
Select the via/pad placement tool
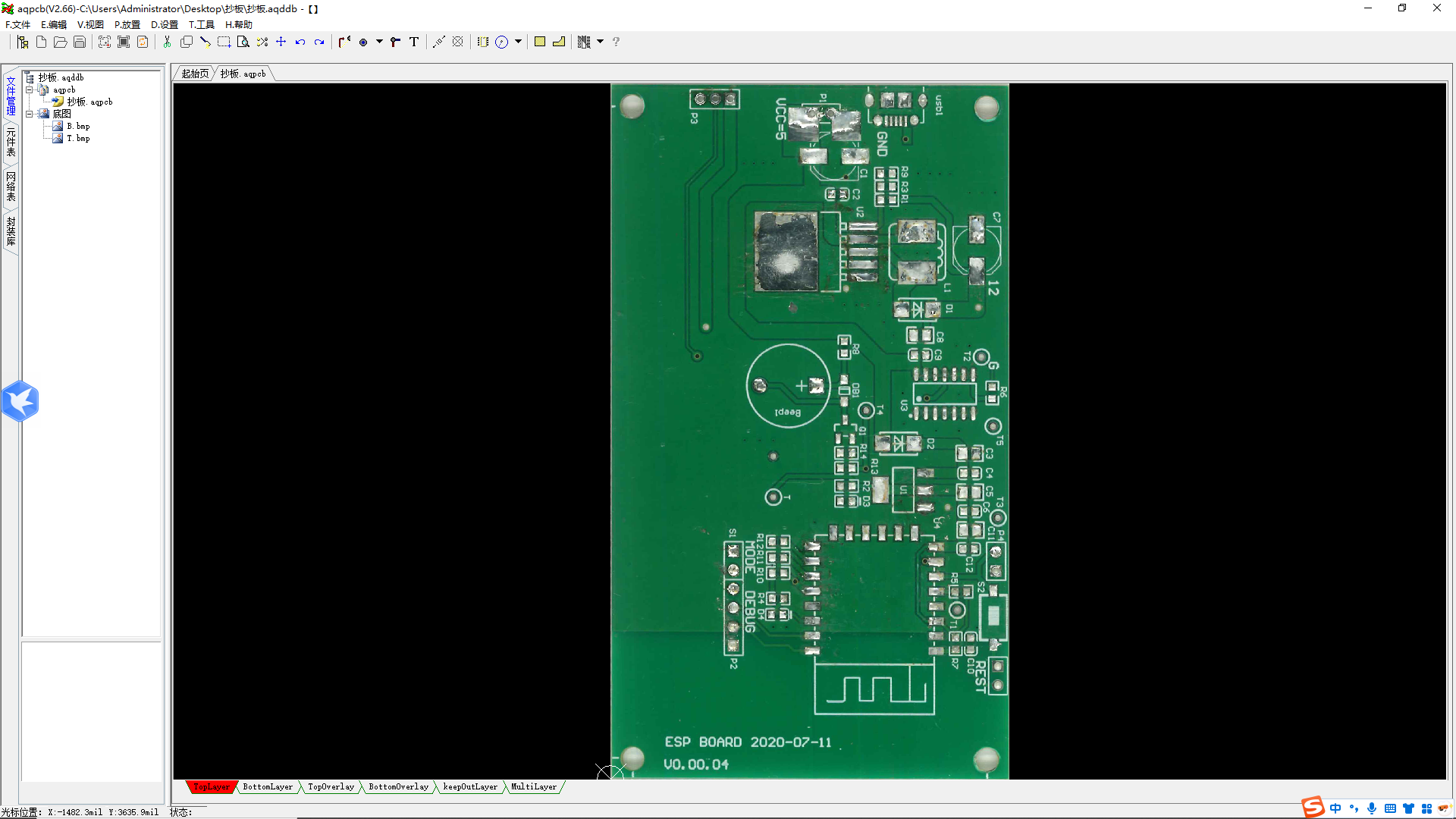pyautogui.click(x=363, y=42)
